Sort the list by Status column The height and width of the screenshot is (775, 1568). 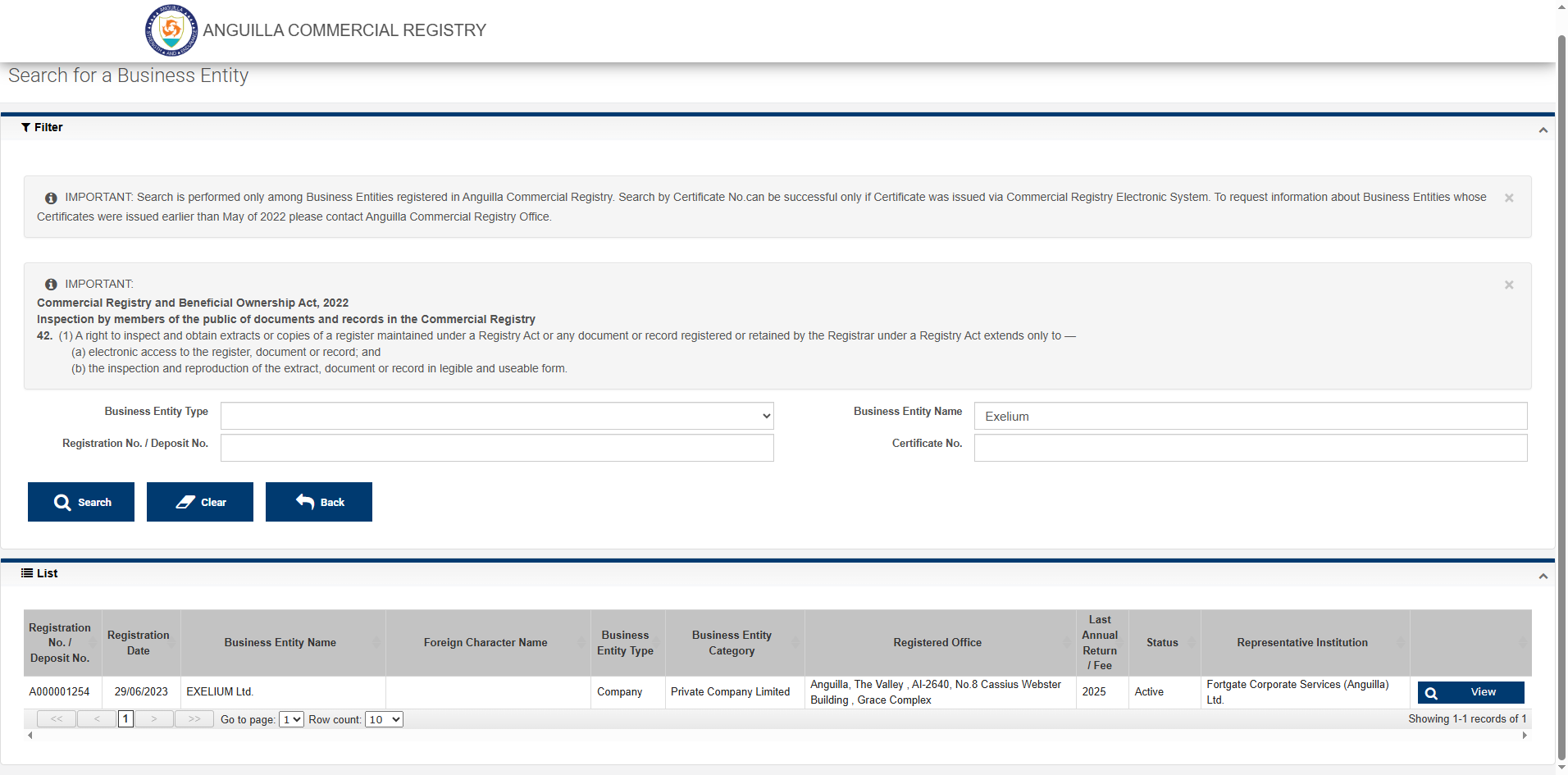pyautogui.click(x=1162, y=643)
